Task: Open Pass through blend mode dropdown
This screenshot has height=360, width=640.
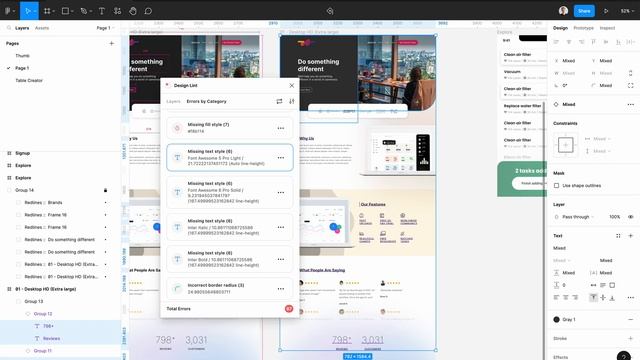Action: coord(578,217)
